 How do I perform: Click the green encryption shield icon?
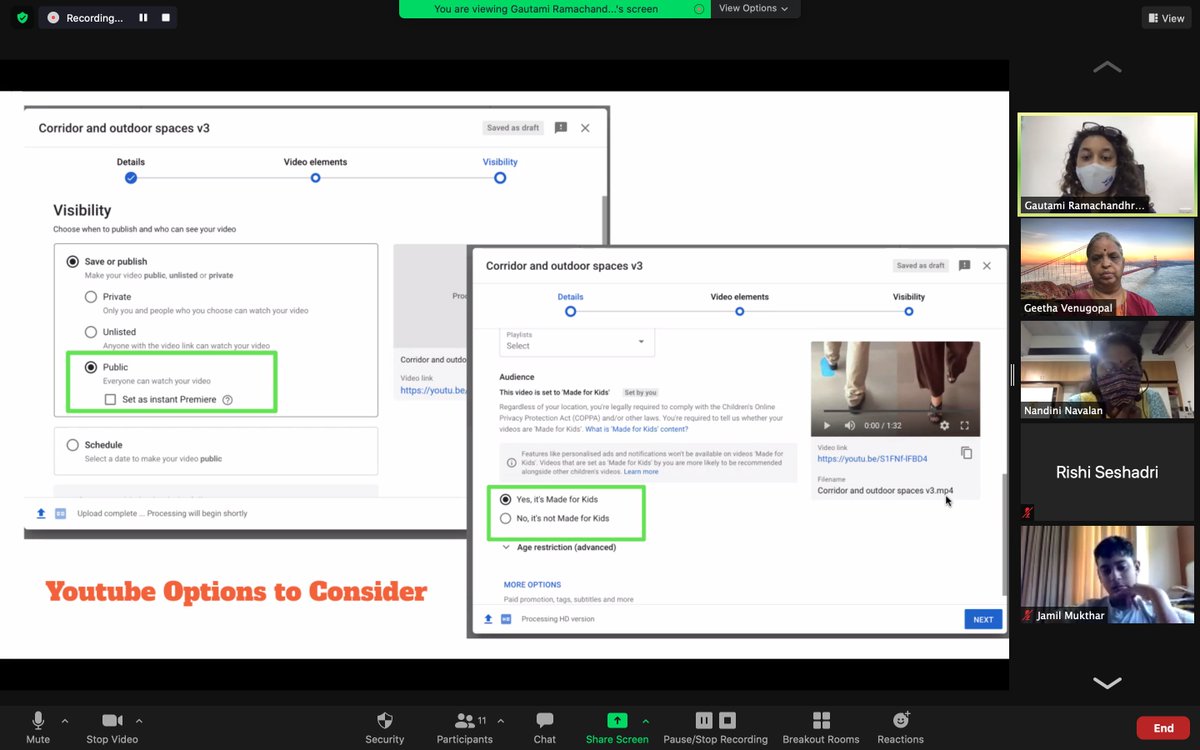22,17
